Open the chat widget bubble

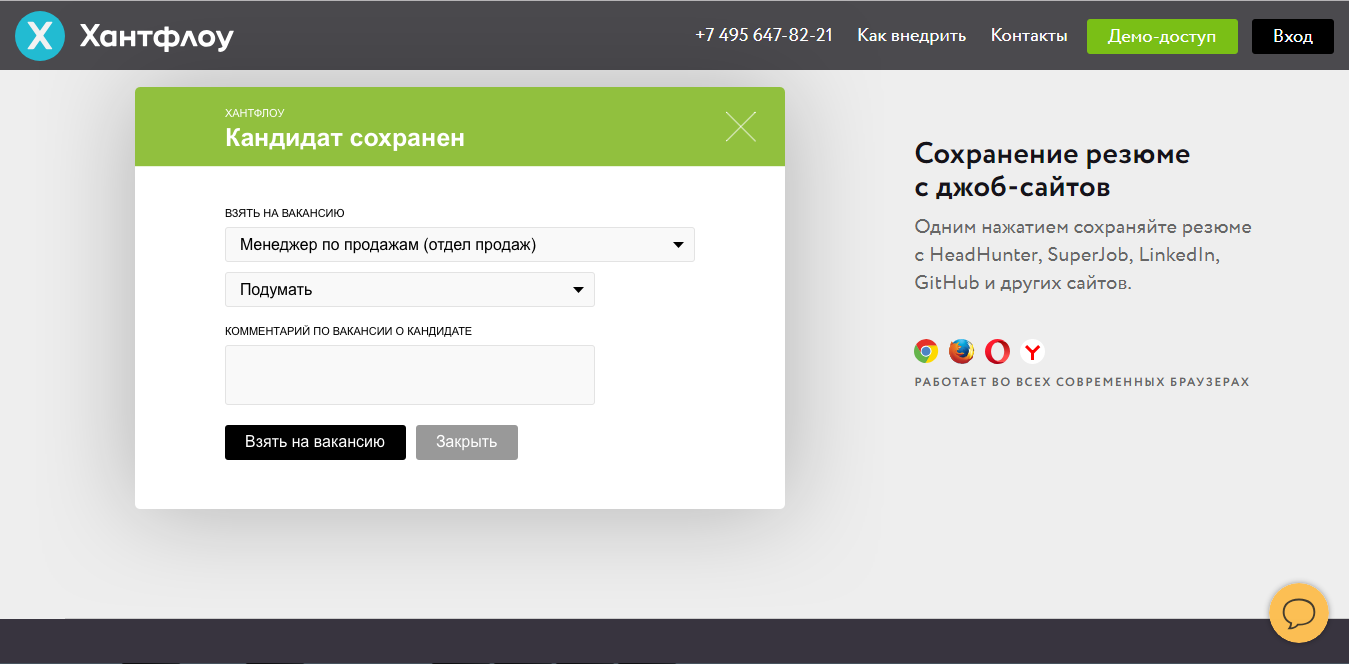coord(1298,613)
